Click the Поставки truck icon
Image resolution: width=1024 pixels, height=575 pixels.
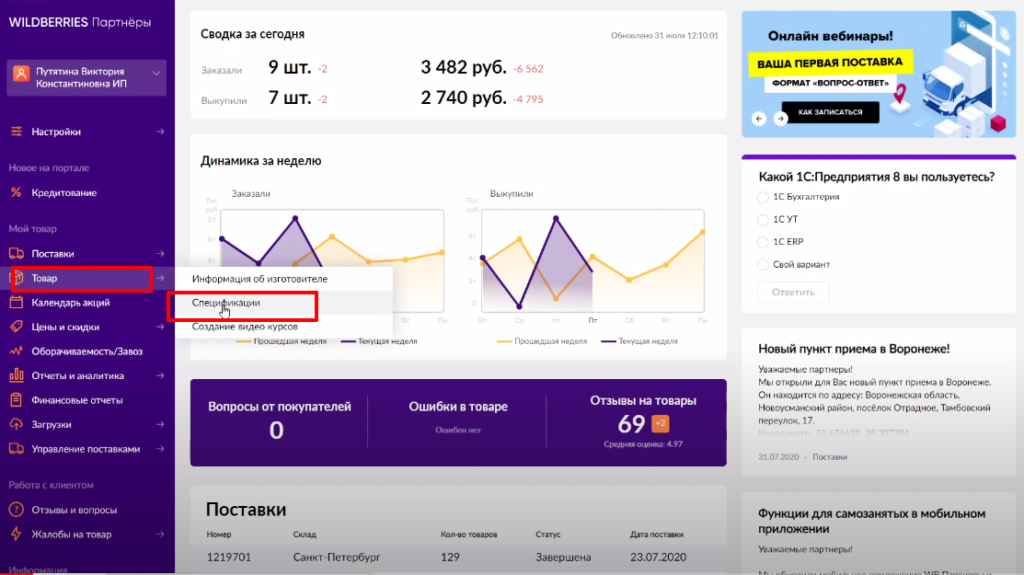[16, 254]
